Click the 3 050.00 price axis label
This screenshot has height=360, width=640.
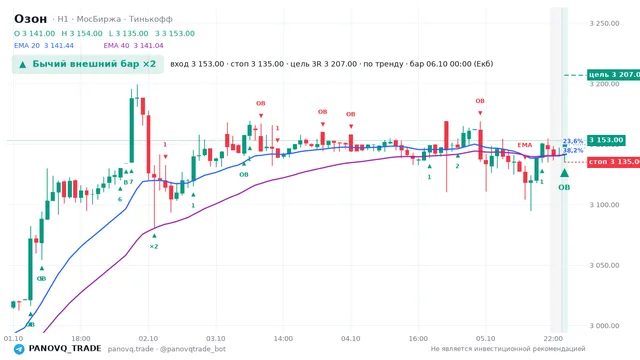(x=604, y=265)
